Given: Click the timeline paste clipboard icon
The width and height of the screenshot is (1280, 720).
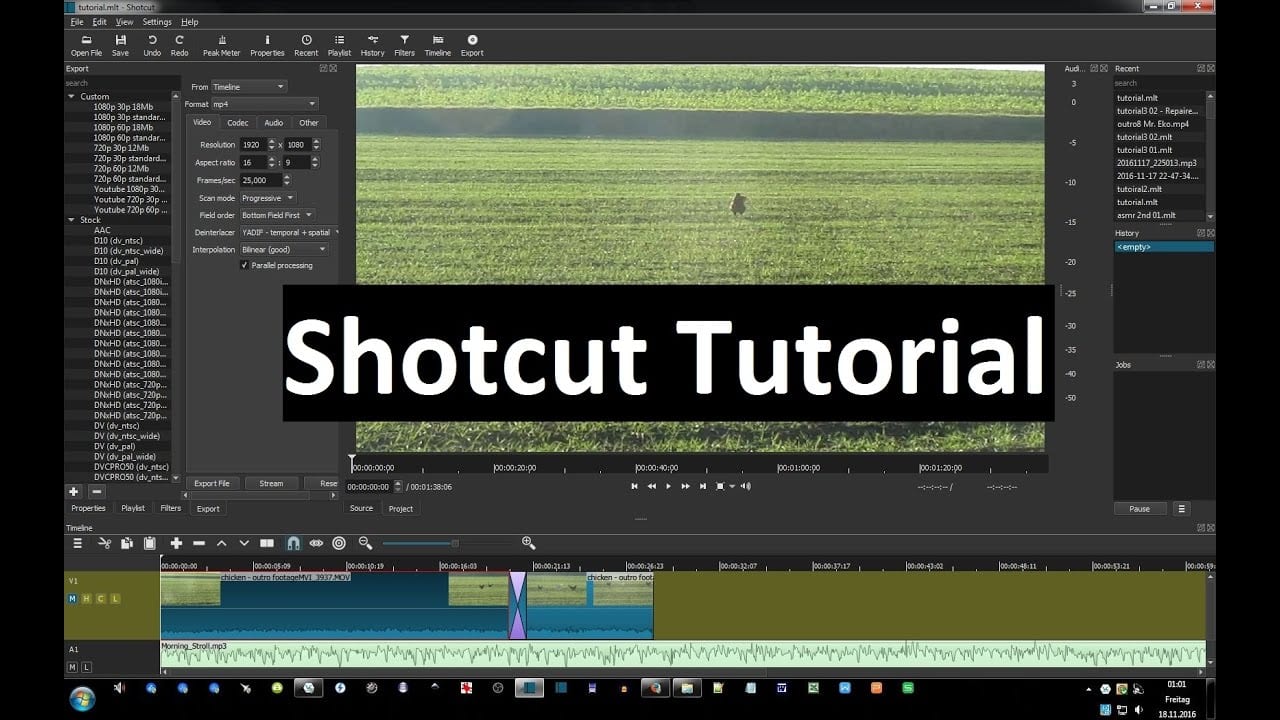Looking at the screenshot, I should [150, 543].
